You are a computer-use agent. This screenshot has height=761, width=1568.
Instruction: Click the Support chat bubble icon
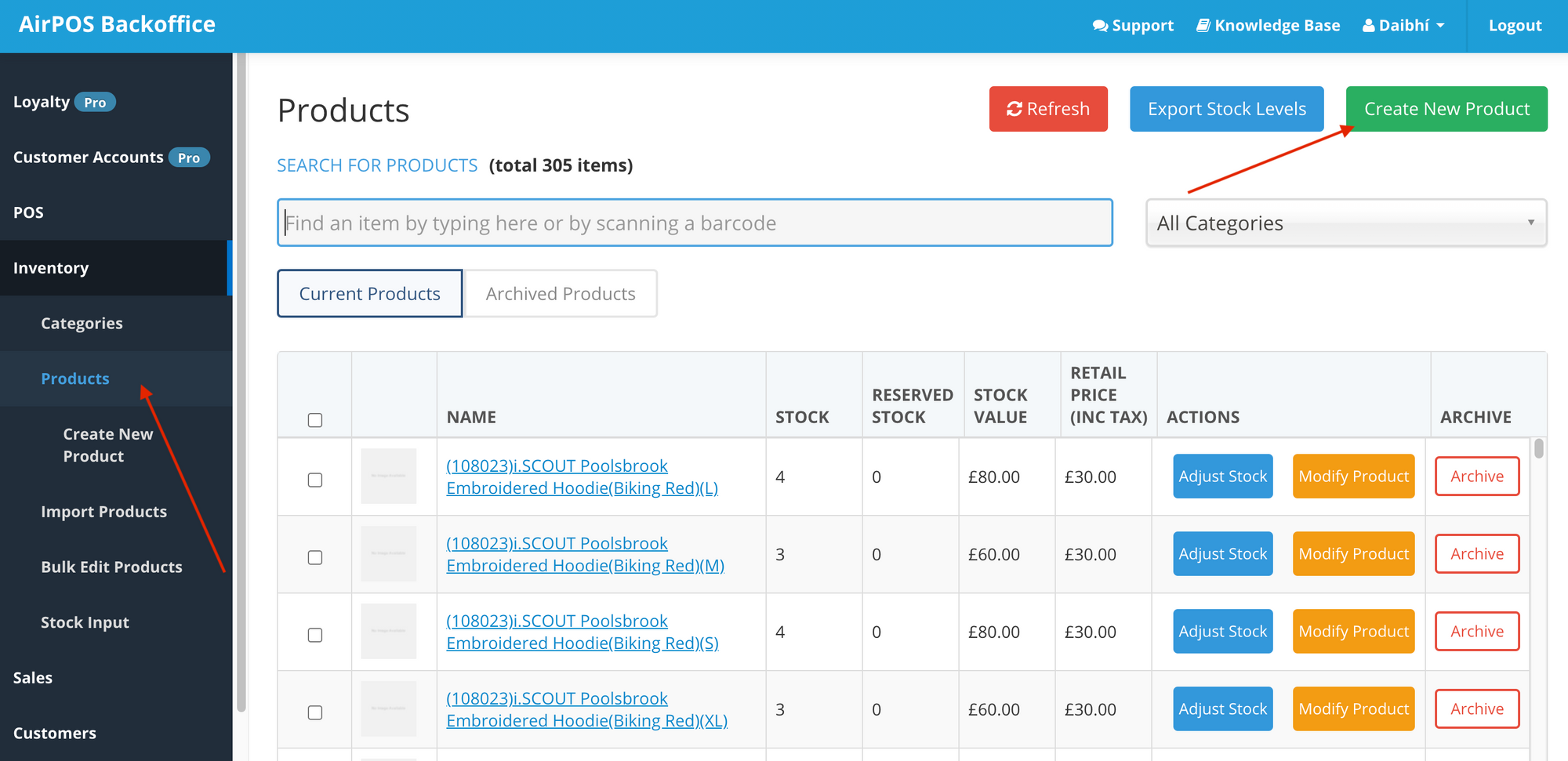1100,26
